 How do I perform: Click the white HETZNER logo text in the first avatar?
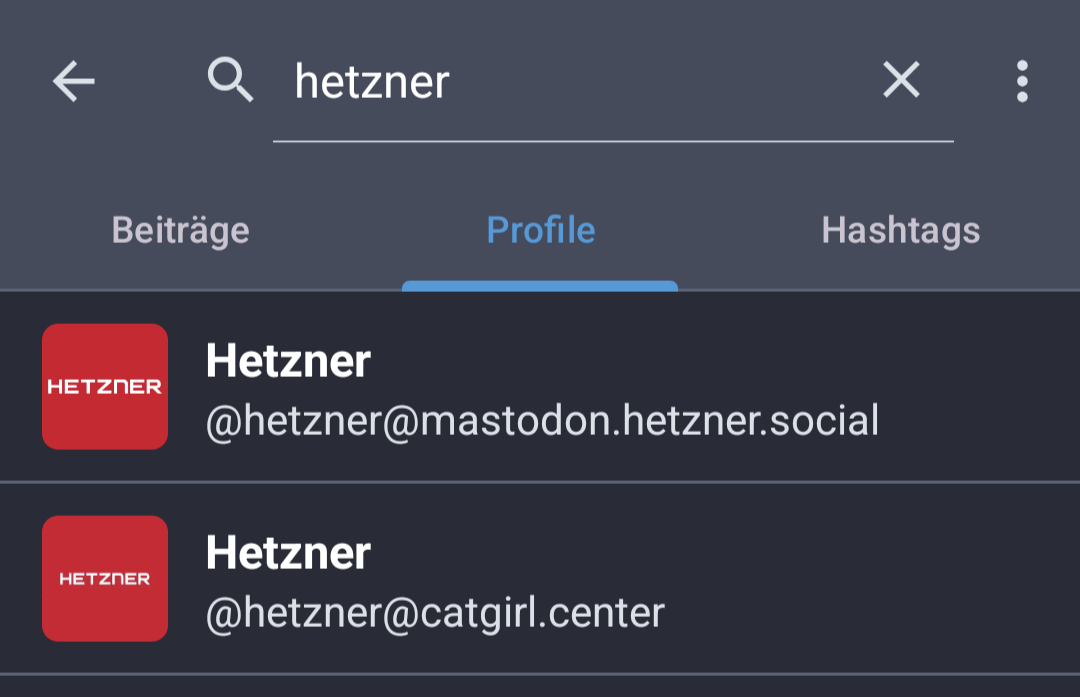coord(105,387)
